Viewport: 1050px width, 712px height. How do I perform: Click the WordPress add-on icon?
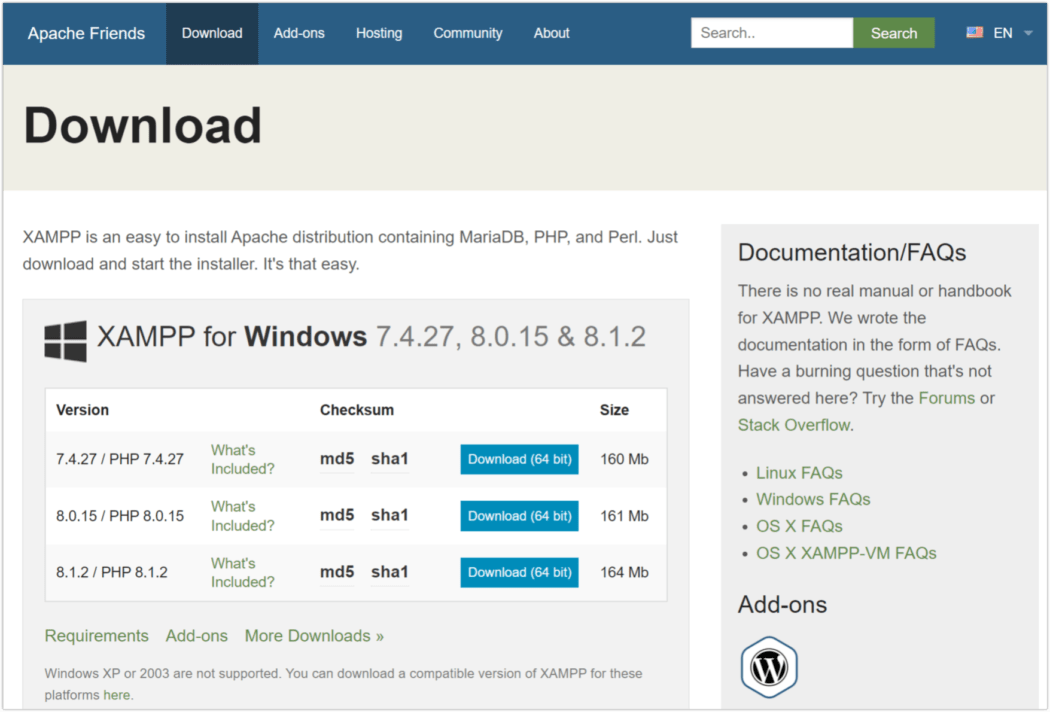(x=769, y=667)
